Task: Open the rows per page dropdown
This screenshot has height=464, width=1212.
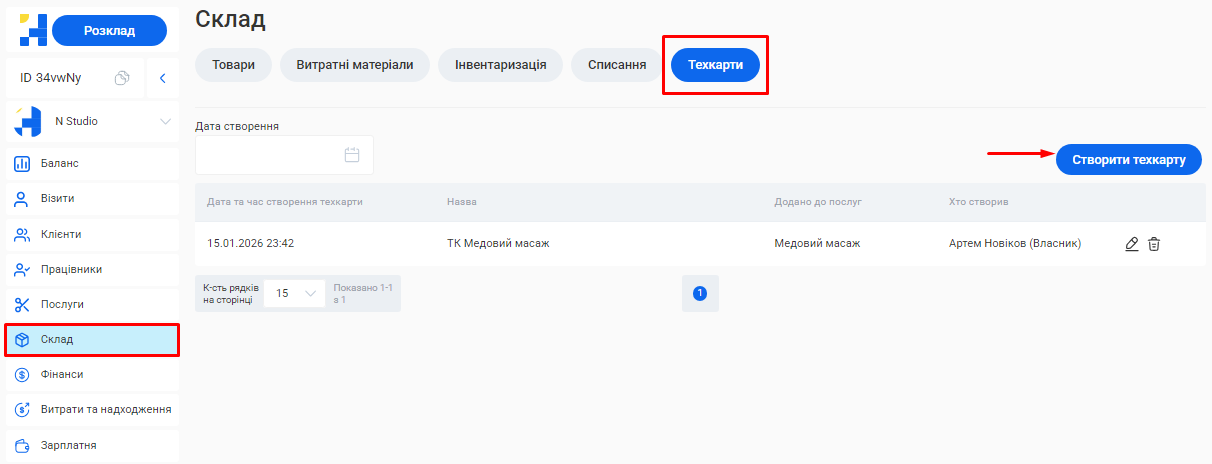Action: pyautogui.click(x=295, y=294)
